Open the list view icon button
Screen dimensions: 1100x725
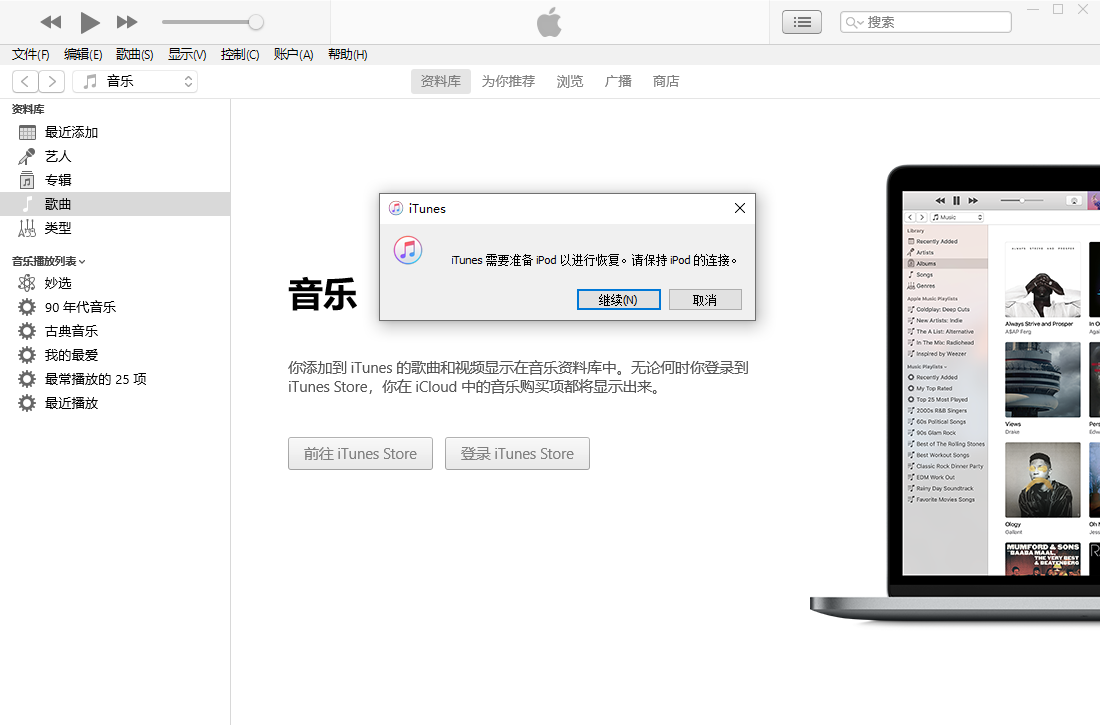coord(801,22)
